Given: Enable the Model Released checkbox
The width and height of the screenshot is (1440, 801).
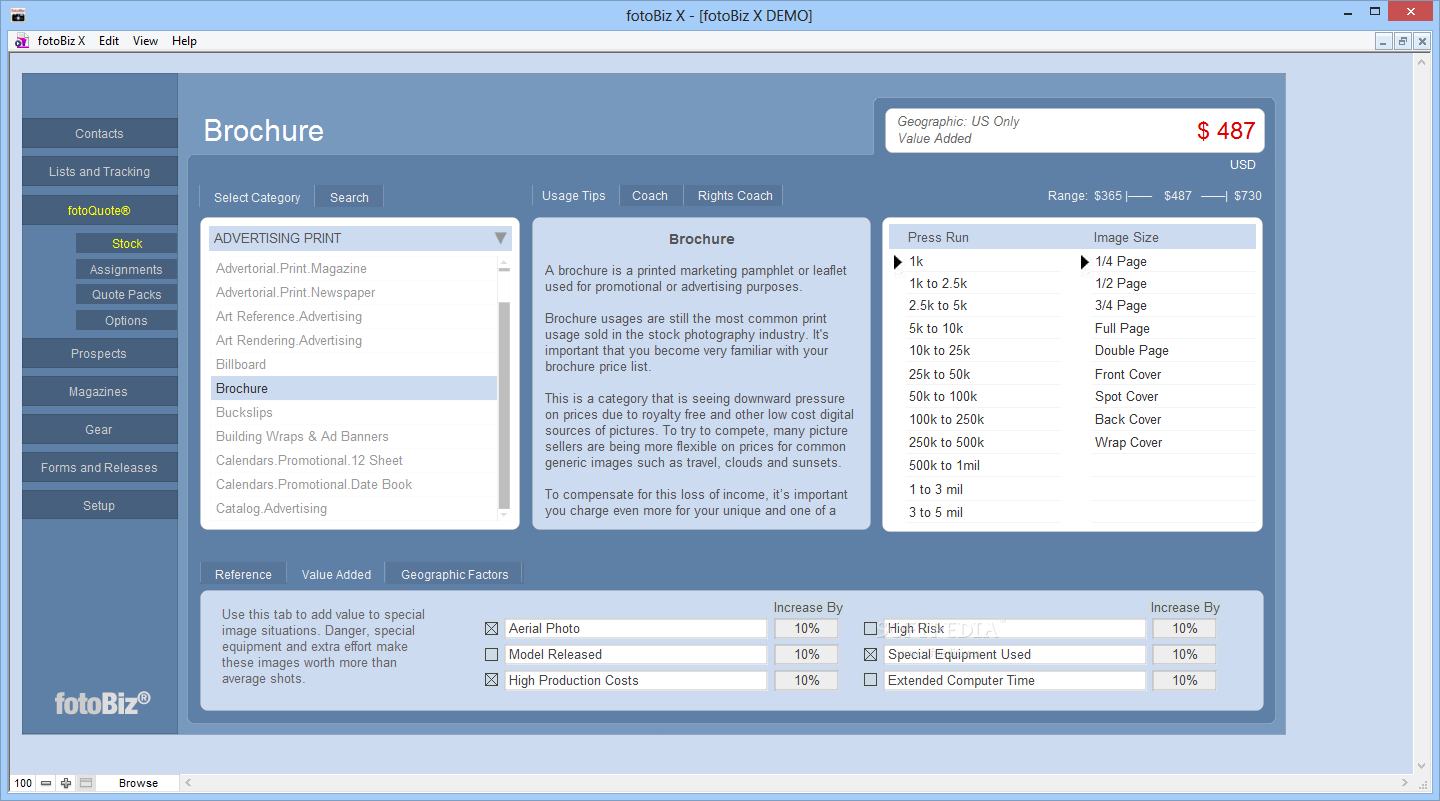Looking at the screenshot, I should click(491, 655).
